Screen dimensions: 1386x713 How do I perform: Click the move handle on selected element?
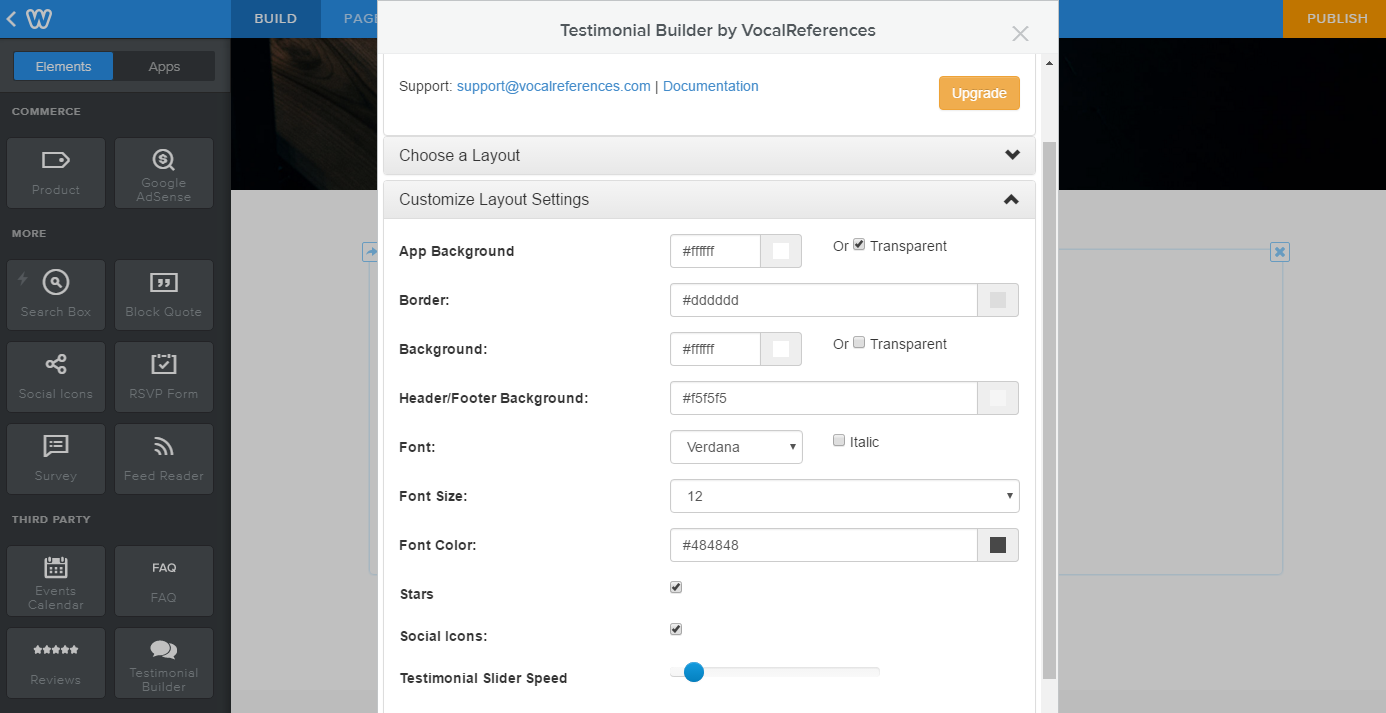[370, 252]
